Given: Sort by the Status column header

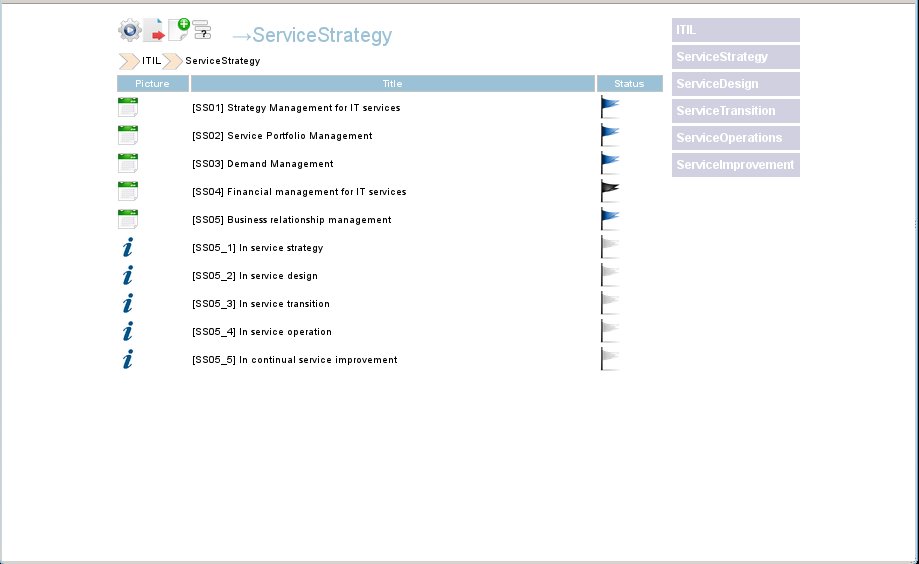Looking at the screenshot, I should click(629, 84).
